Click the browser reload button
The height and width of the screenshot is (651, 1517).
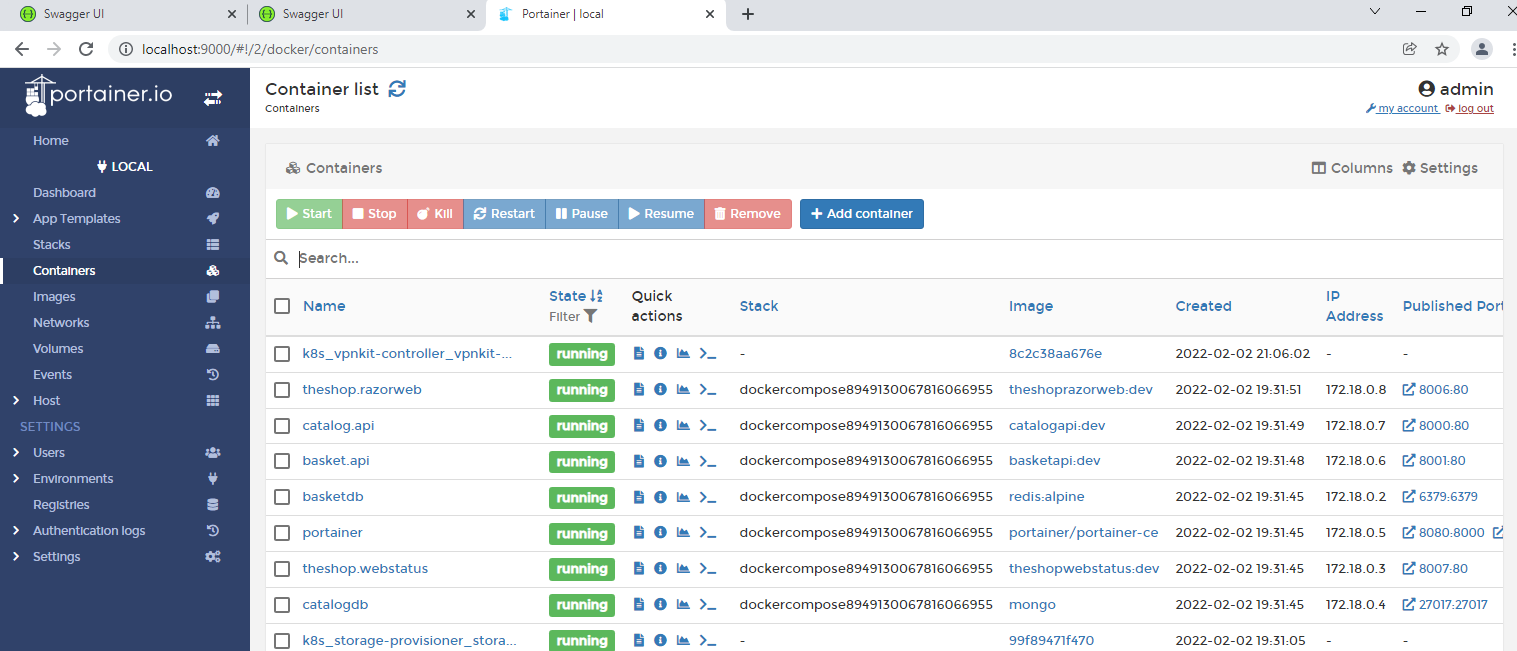86,49
